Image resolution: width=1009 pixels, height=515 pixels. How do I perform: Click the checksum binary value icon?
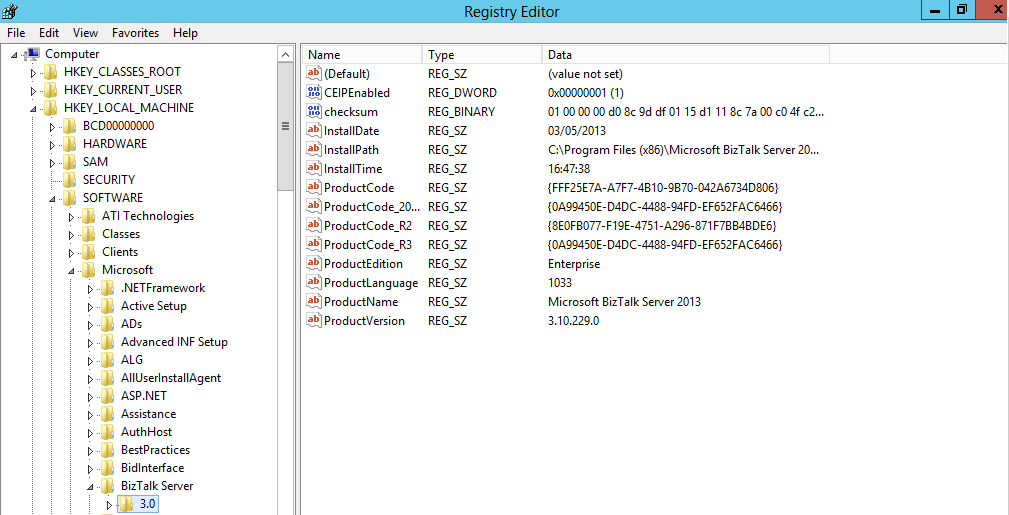pyautogui.click(x=314, y=112)
